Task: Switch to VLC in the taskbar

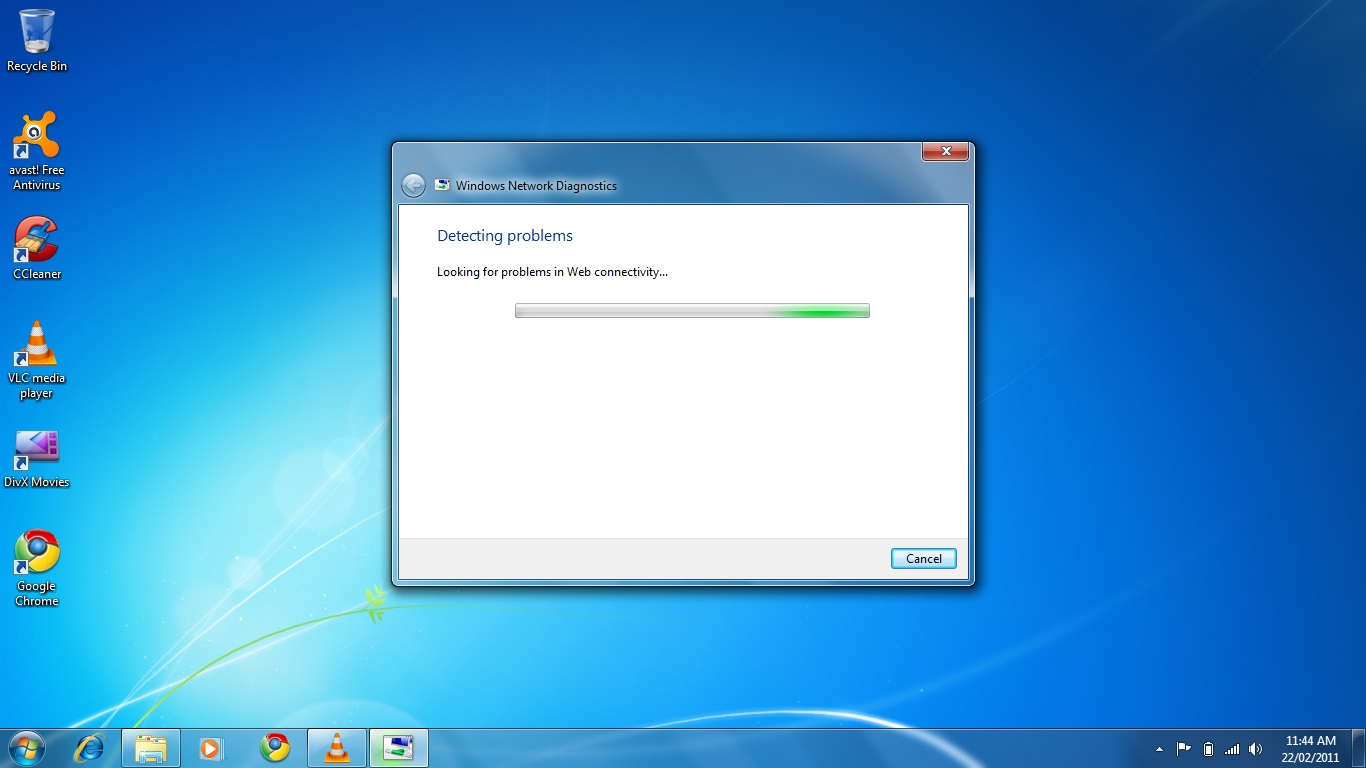Action: tap(337, 748)
